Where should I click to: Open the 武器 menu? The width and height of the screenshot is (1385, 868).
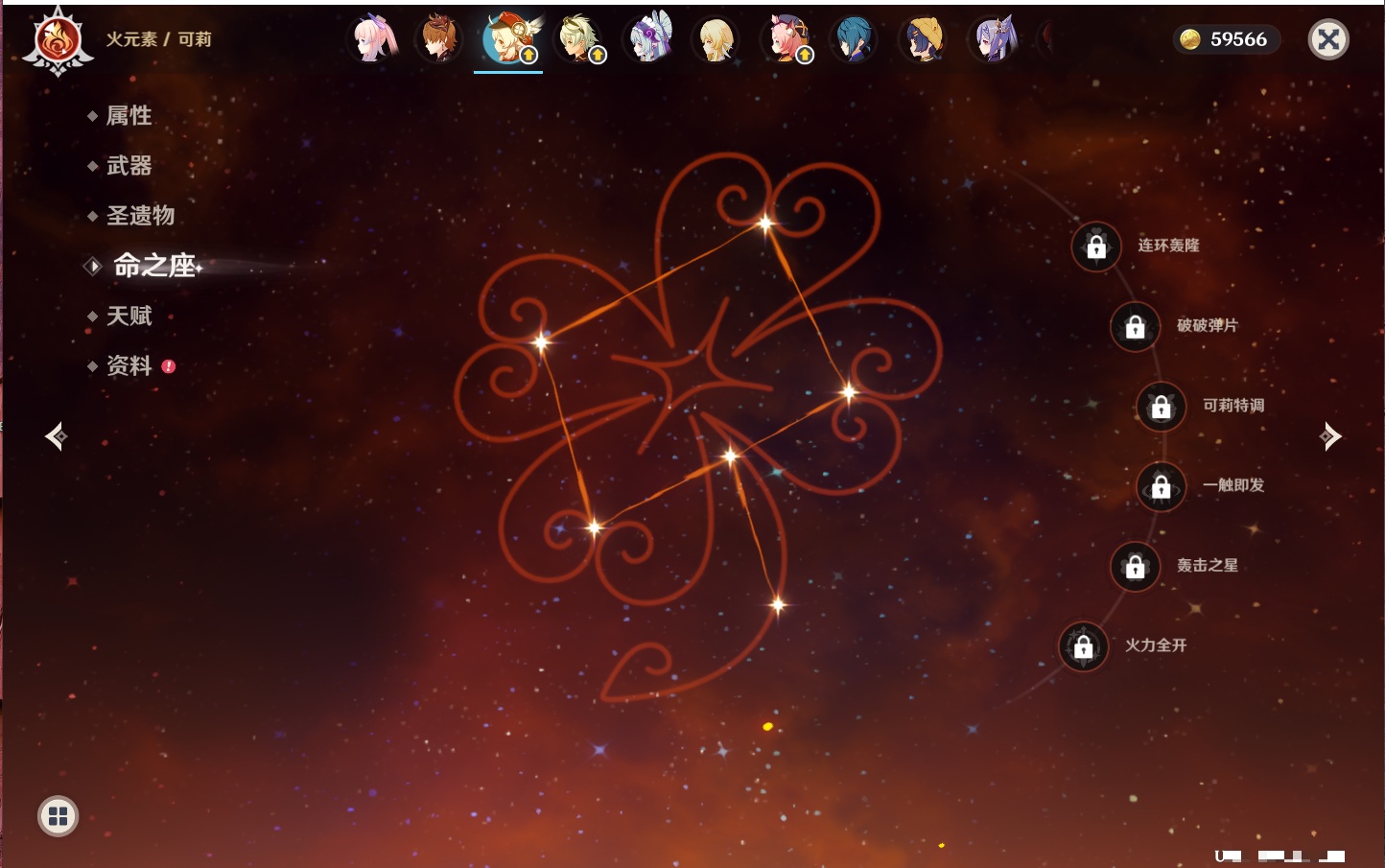pyautogui.click(x=129, y=166)
